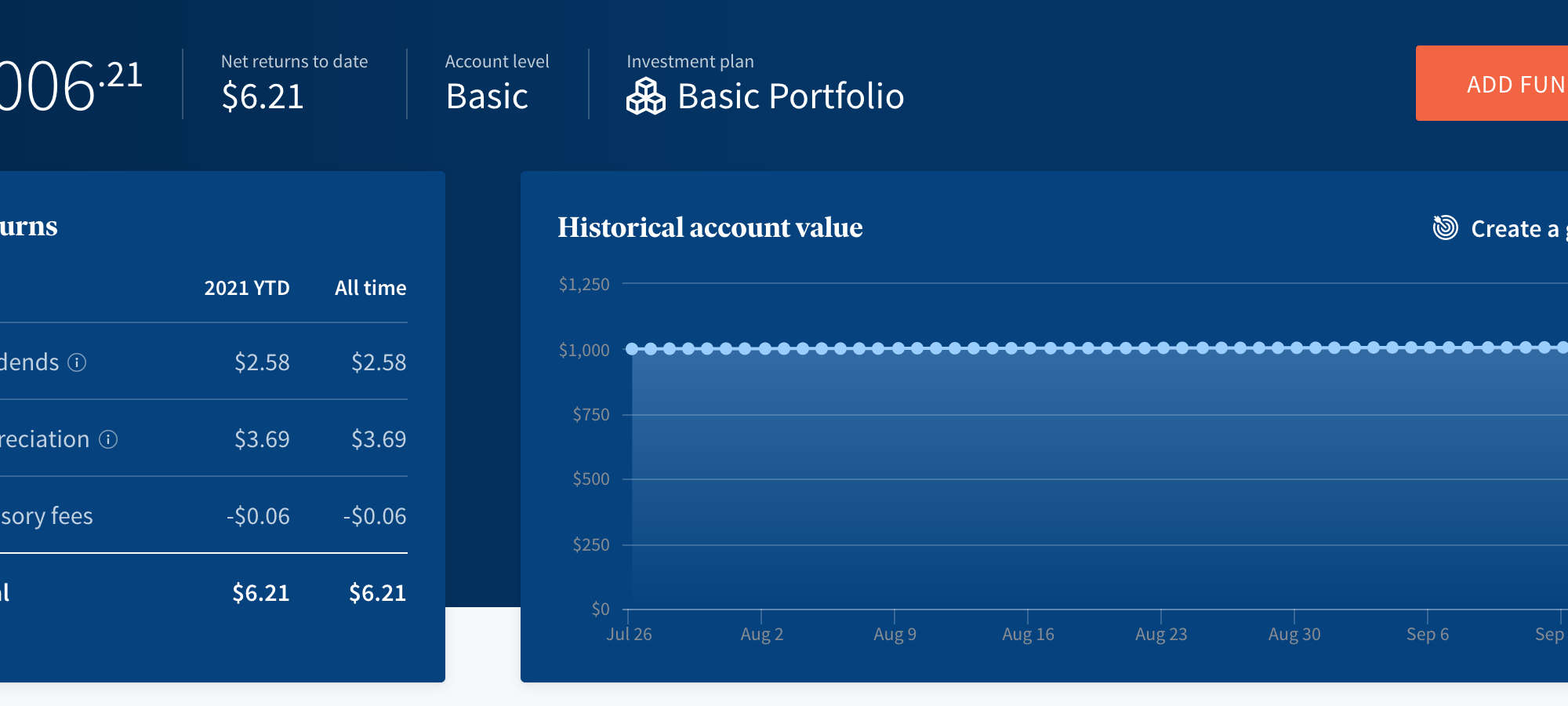Click the Net returns to date amount
Image resolution: width=1568 pixels, height=706 pixels.
point(263,96)
